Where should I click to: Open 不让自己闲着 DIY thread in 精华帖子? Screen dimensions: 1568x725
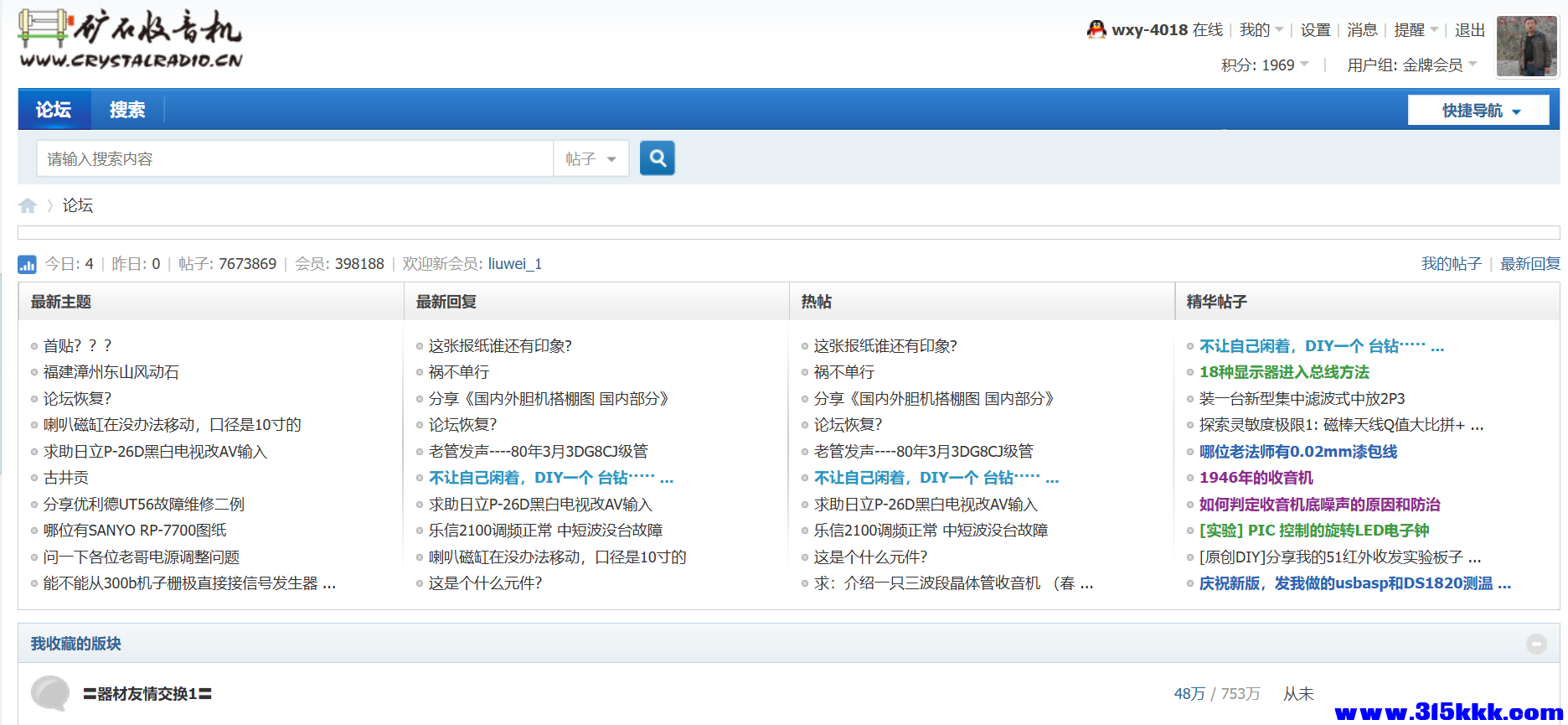[x=1322, y=346]
